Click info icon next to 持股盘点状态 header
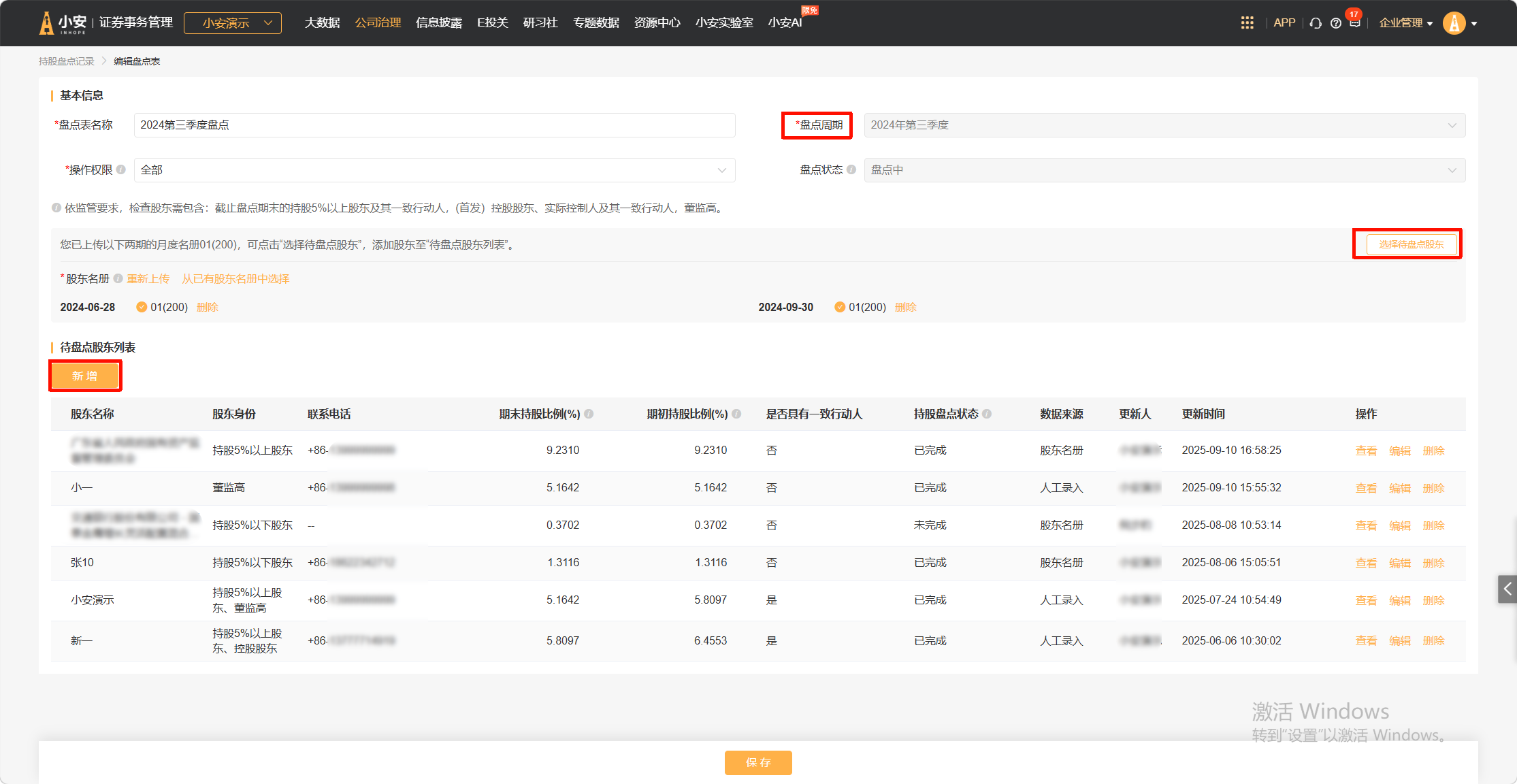Viewport: 1517px width, 784px height. 987,414
